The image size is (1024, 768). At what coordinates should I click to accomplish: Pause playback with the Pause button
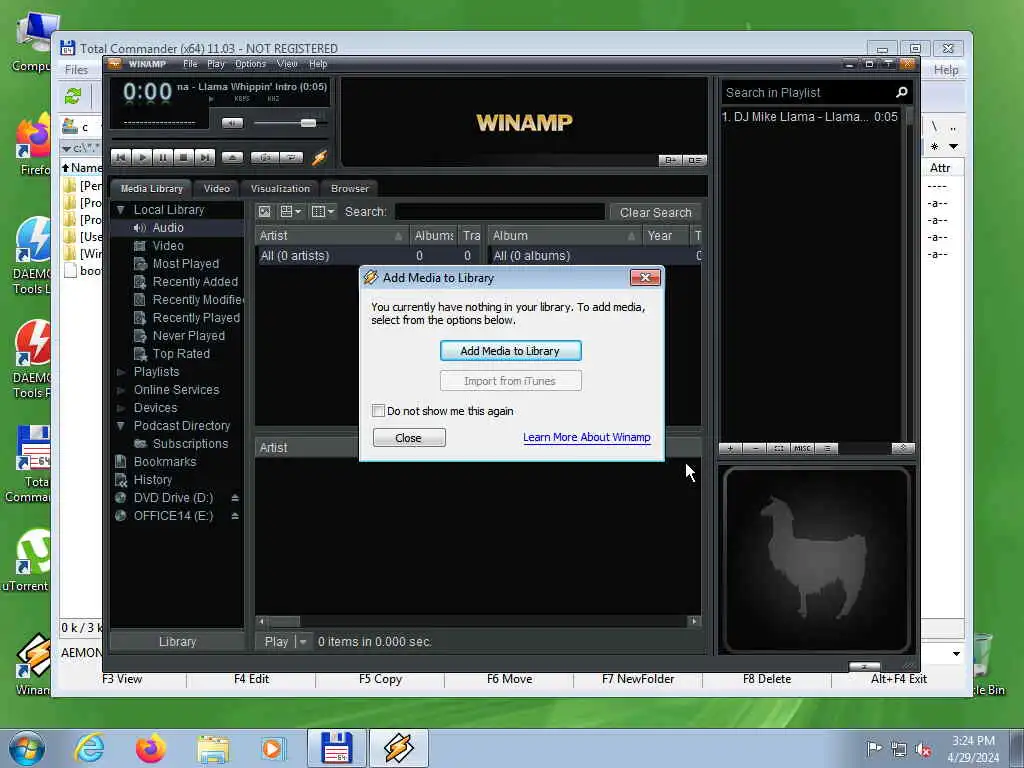click(x=163, y=157)
